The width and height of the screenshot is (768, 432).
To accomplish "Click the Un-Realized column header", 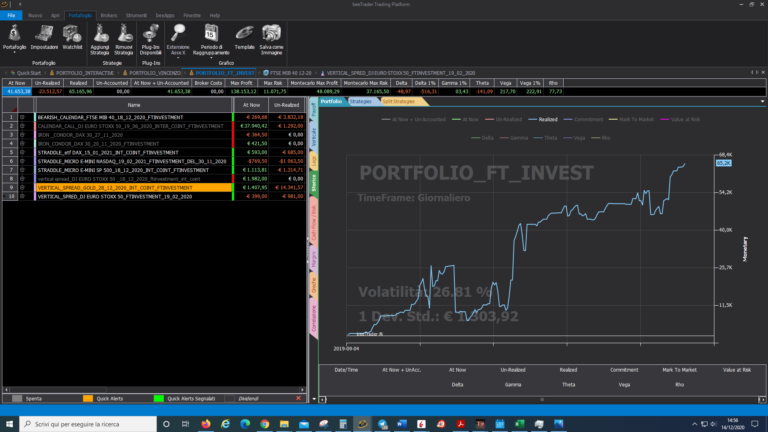I will coord(286,104).
